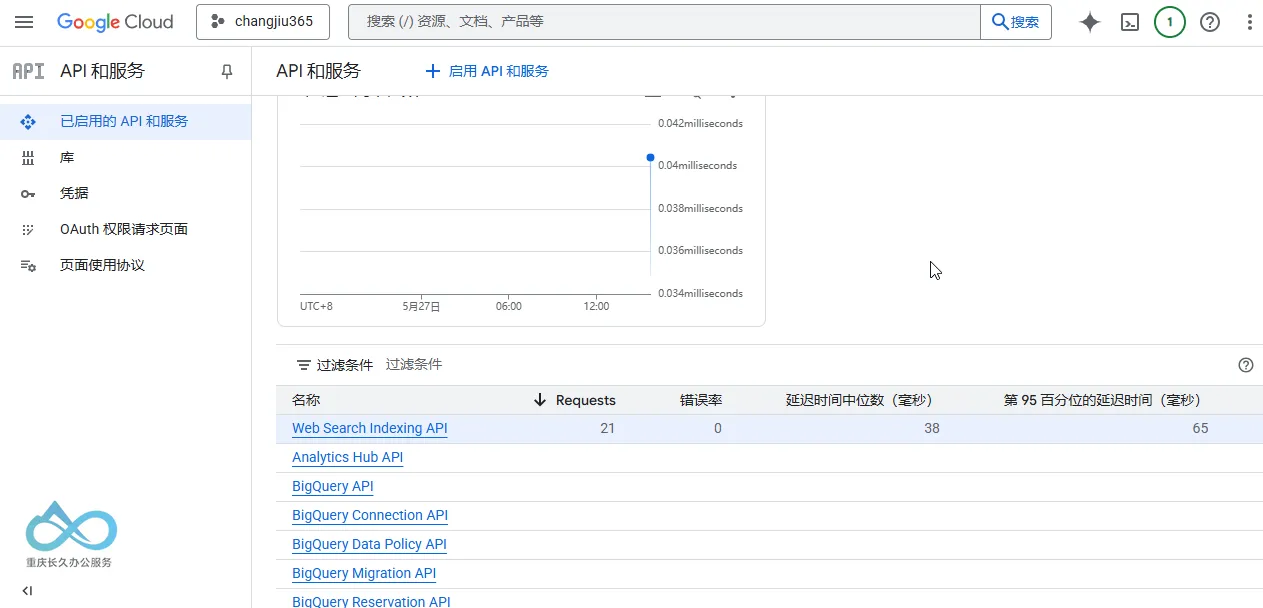Screen dimensions: 1263x608
Task: Click the latency chart data point
Action: coord(650,157)
